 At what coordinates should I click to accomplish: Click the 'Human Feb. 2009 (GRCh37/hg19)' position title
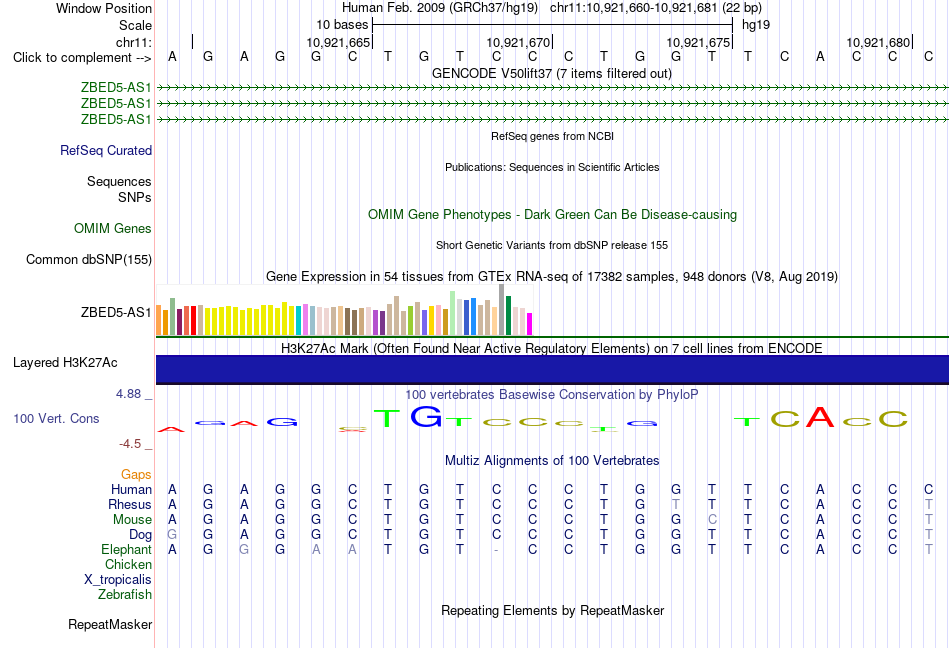pos(440,8)
